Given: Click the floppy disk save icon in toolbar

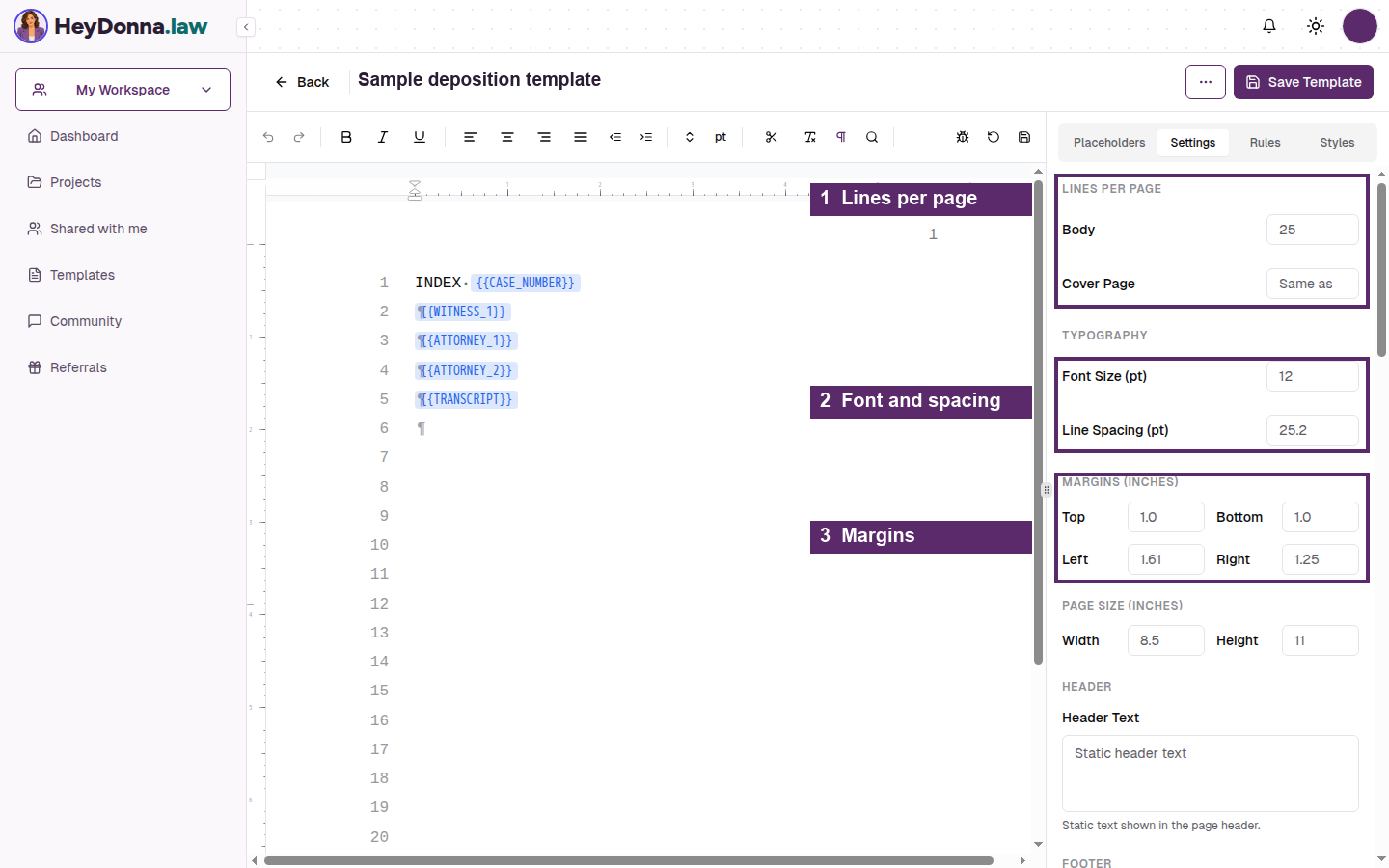Looking at the screenshot, I should click(x=1024, y=137).
